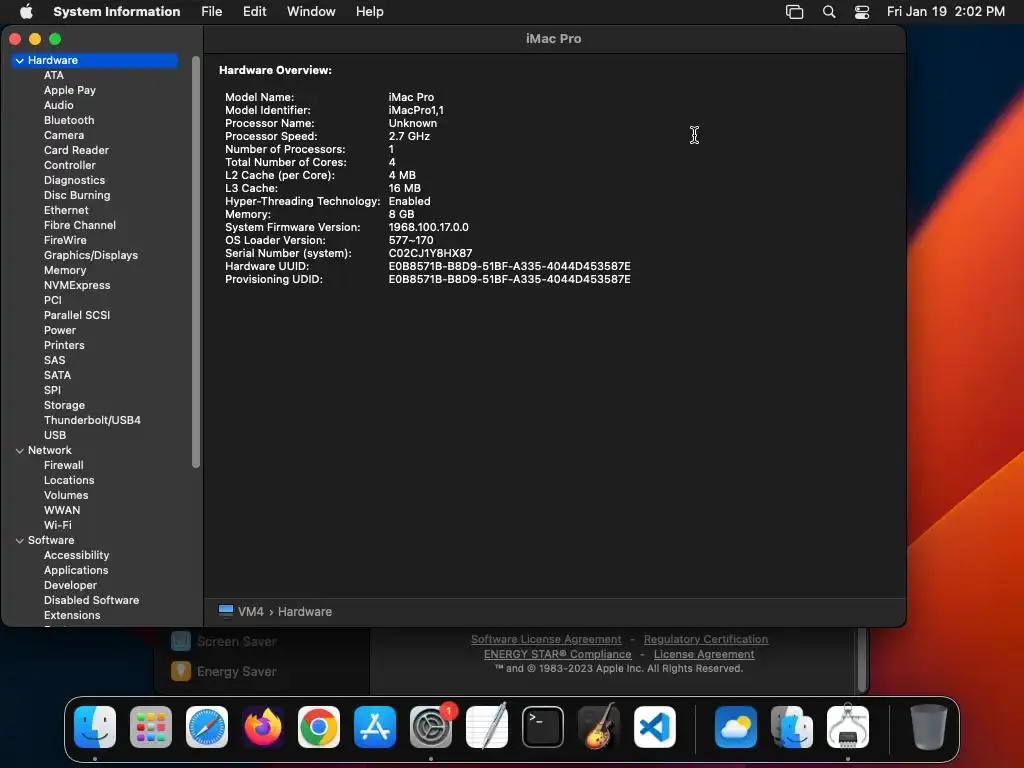Open Spotlight search in menu bar
Screen dimensions: 1024x768
click(x=829, y=12)
